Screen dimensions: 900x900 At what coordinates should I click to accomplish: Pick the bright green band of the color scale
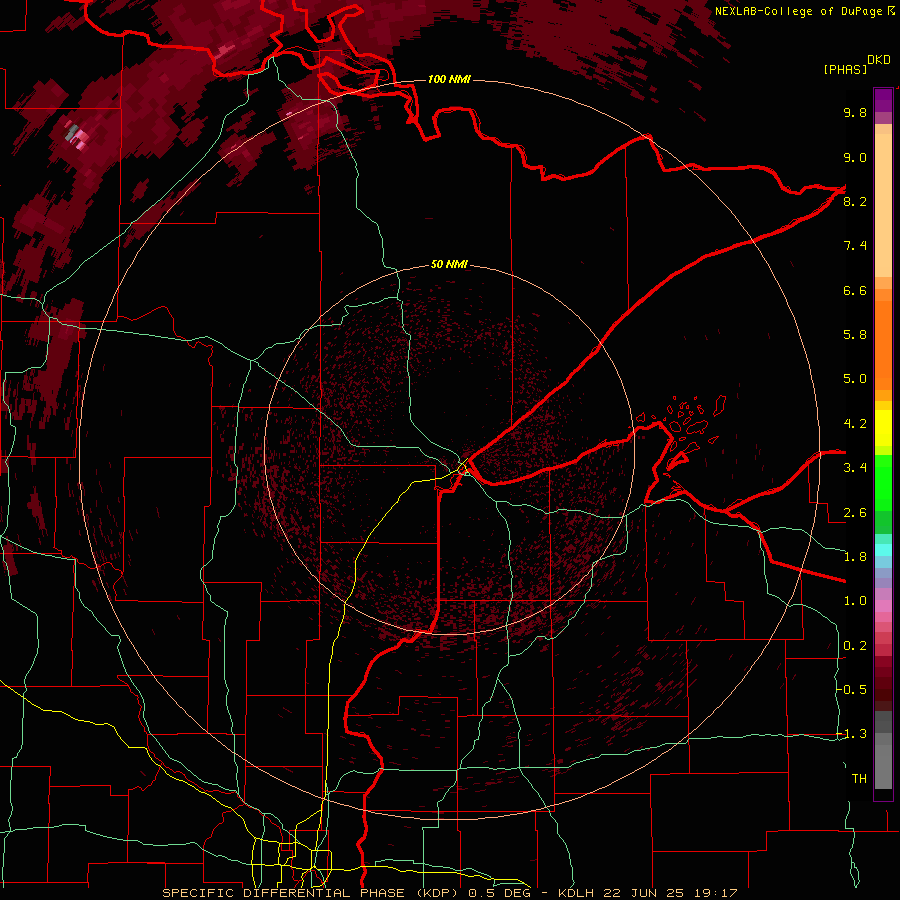883,481
